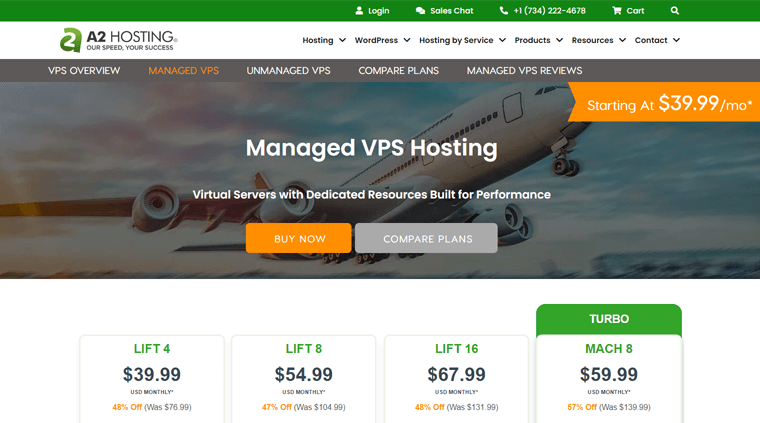Click the gray Compare Plans button
The height and width of the screenshot is (423, 760).
coord(426,238)
